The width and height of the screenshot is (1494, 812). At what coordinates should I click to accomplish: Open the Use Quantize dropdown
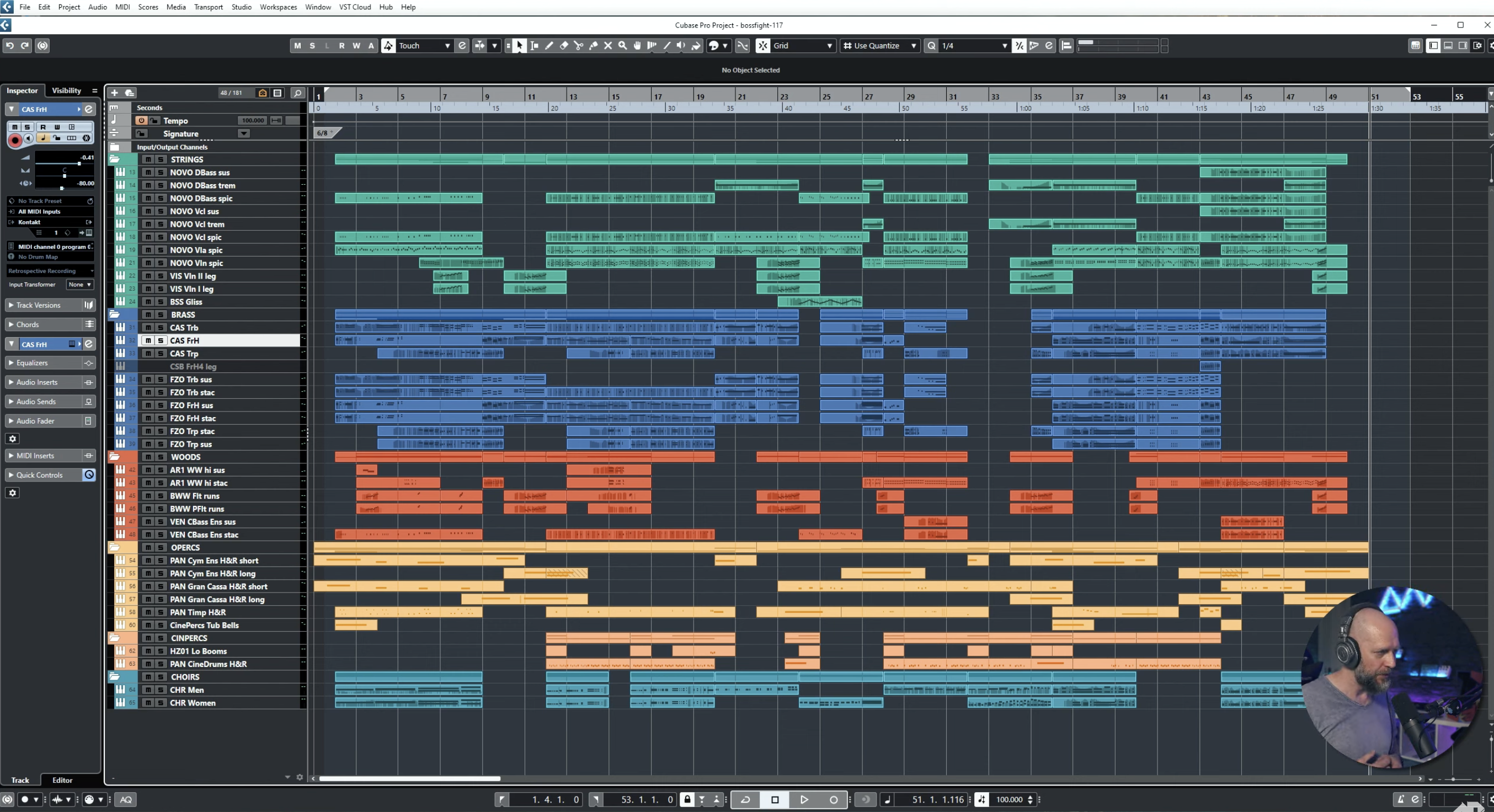(880, 45)
